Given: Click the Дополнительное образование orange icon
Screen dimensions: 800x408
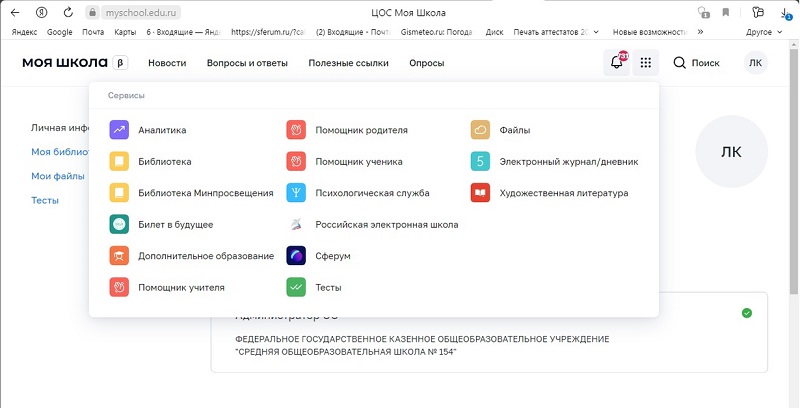Looking at the screenshot, I should point(119,256).
